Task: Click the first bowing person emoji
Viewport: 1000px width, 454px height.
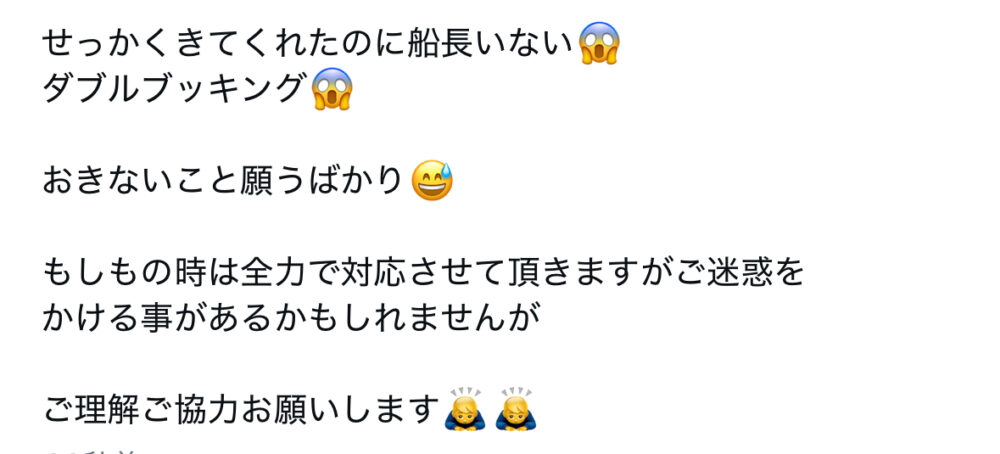Action: pyautogui.click(x=465, y=409)
